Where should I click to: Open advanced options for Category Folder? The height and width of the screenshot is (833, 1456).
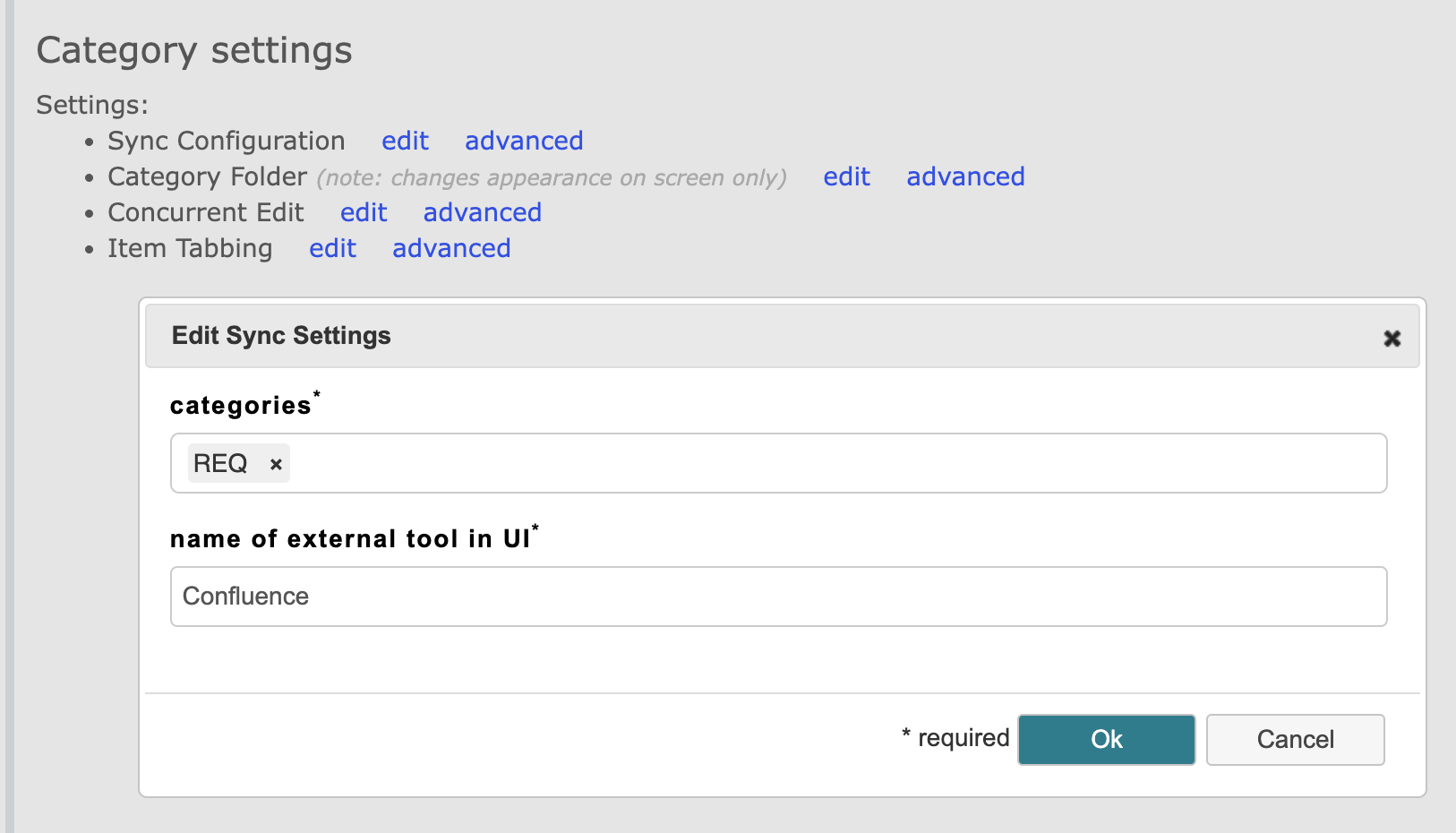965,176
